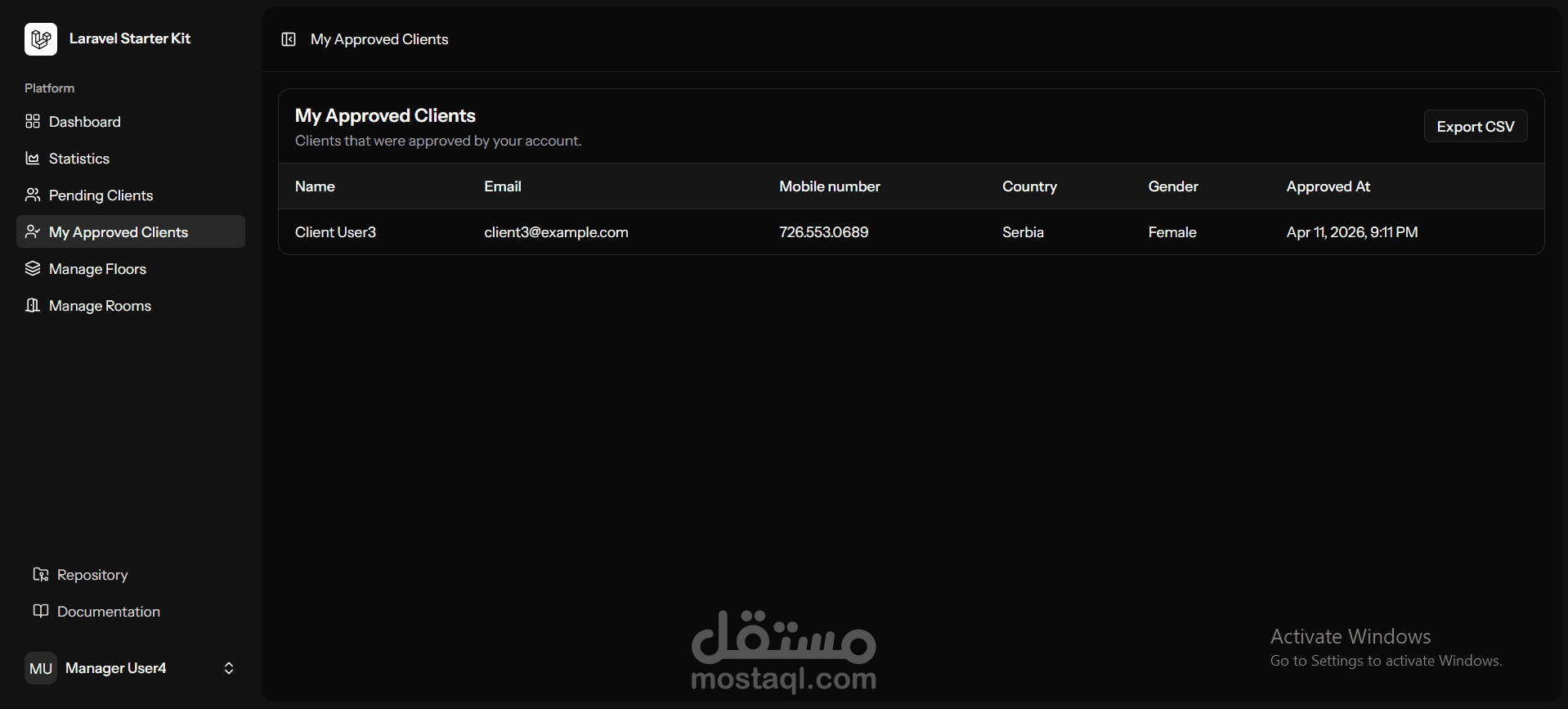Screen dimensions: 1568x709
Task: Select My Approved Clients menu item
Action: point(131,231)
